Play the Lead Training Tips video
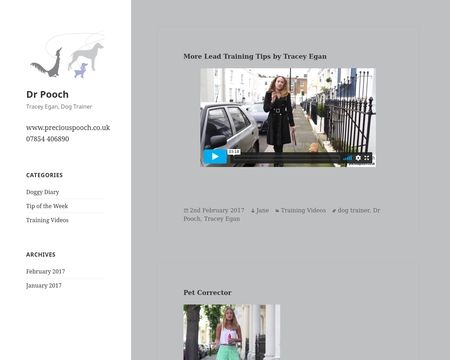Image resolution: width=450 pixels, height=360 pixels. 215,157
